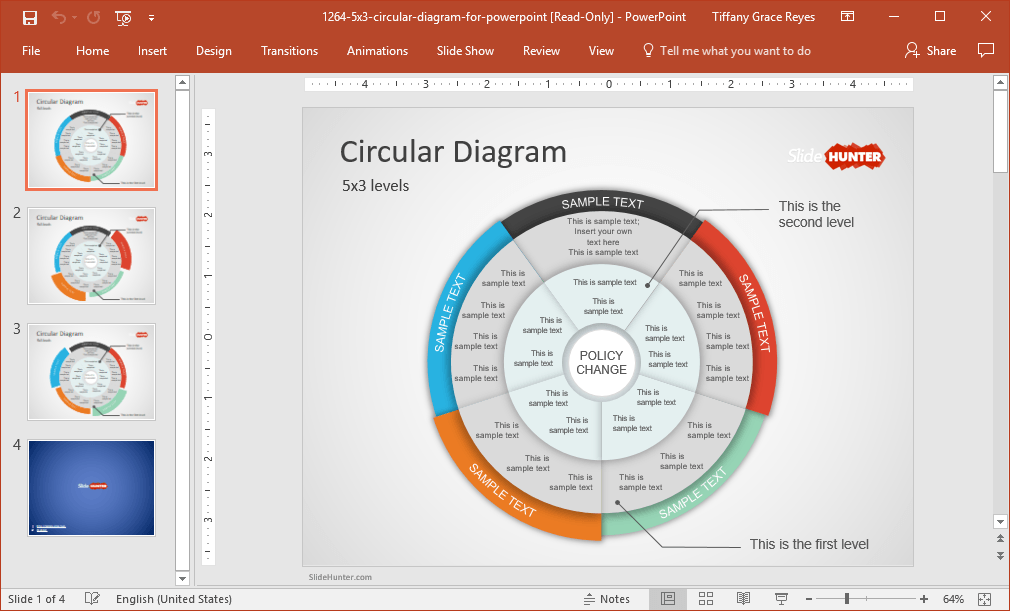Switch to the Home ribbon tab

point(92,51)
